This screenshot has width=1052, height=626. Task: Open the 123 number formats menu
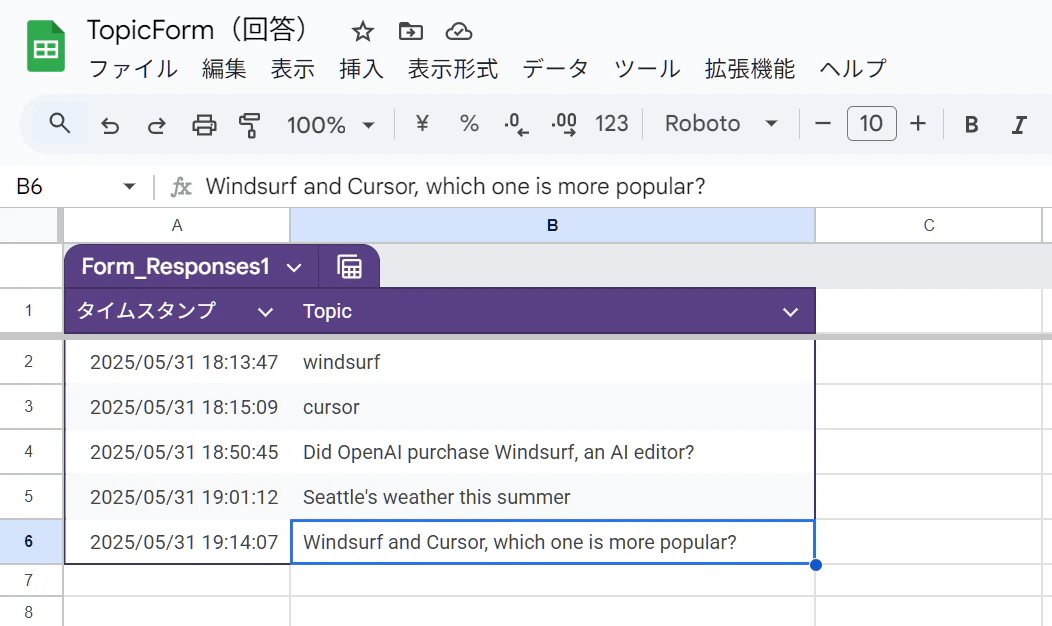pyautogui.click(x=611, y=123)
